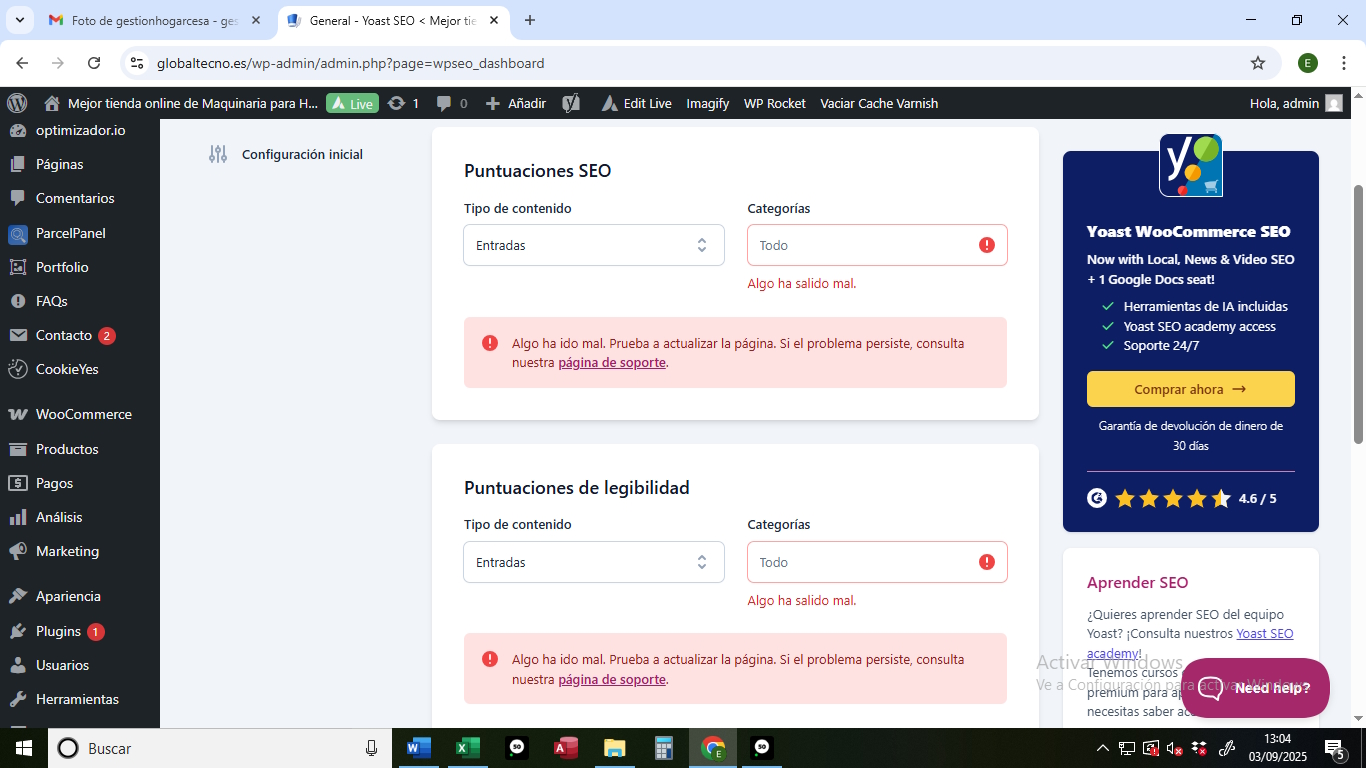Open the Plugins sidebar menu
Image resolution: width=1366 pixels, height=768 pixels.
click(x=80, y=631)
